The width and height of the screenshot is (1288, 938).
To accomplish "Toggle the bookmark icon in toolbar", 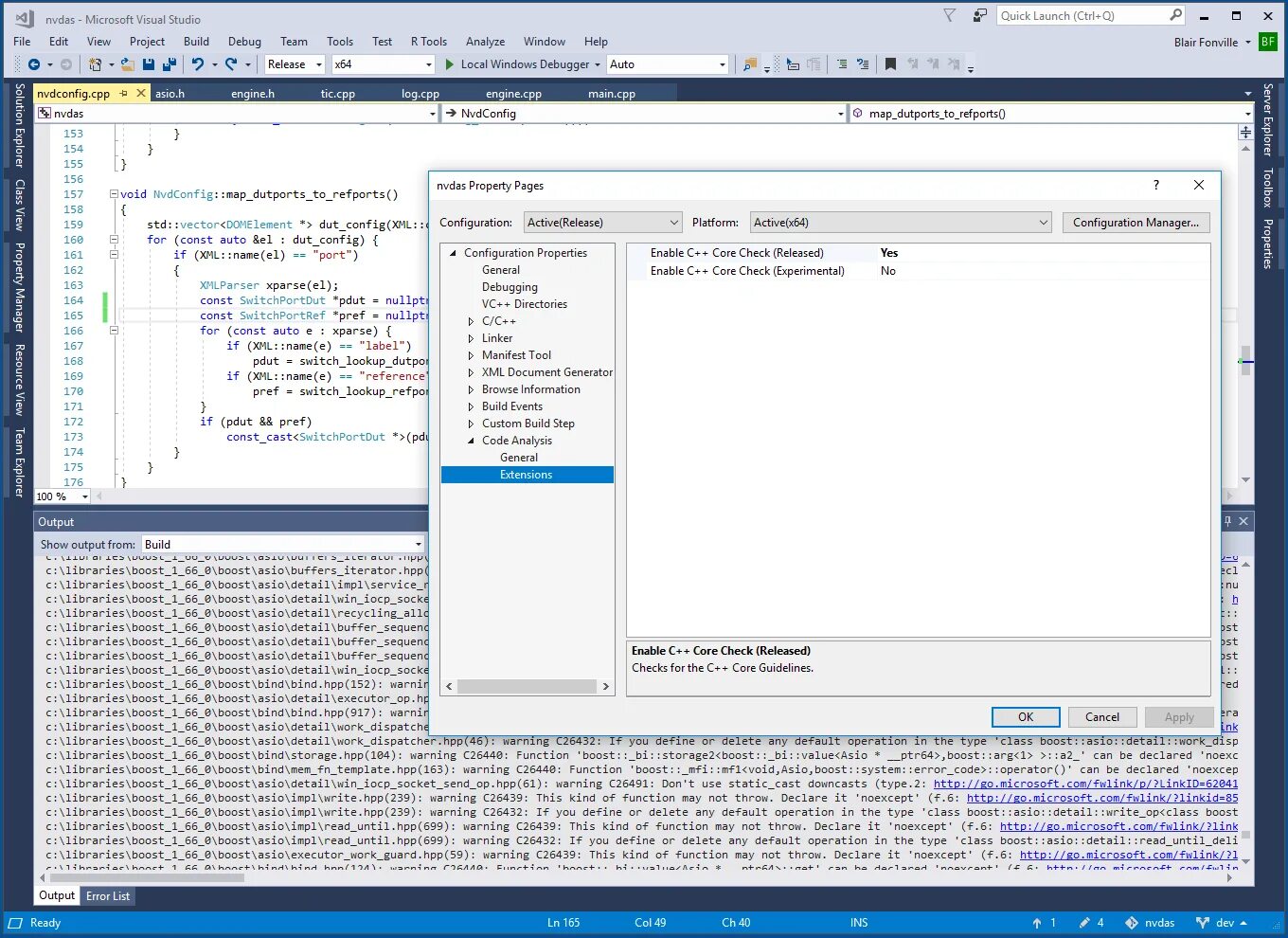I will tap(890, 64).
